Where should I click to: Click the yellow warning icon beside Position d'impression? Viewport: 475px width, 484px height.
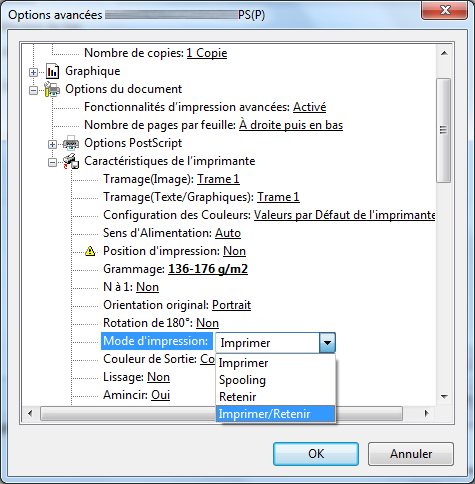(x=90, y=251)
